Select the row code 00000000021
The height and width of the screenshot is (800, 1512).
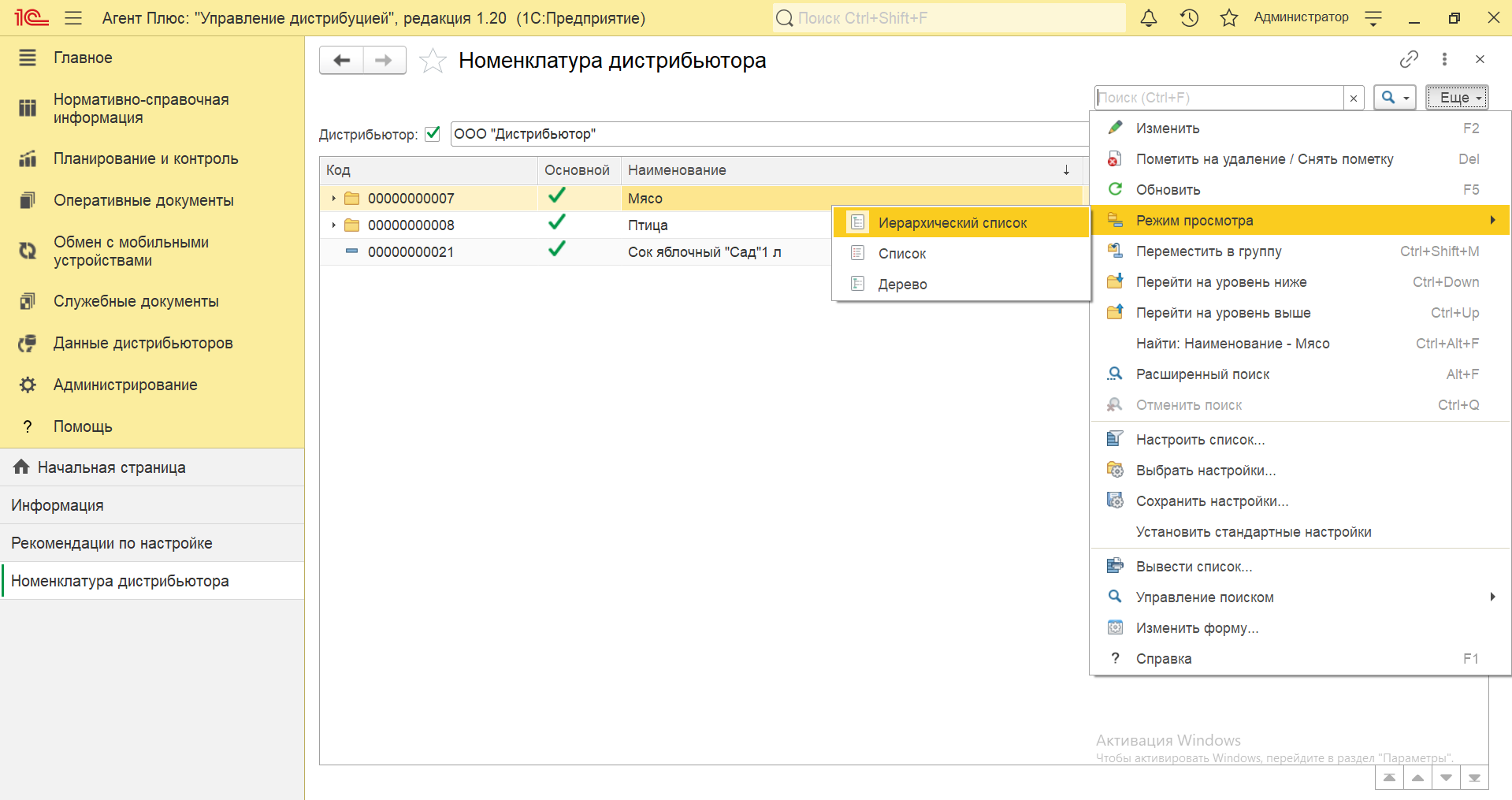pyautogui.click(x=411, y=252)
